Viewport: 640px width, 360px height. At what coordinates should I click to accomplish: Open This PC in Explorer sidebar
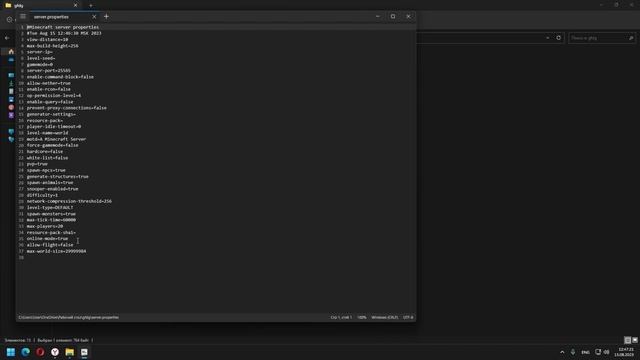point(11,131)
